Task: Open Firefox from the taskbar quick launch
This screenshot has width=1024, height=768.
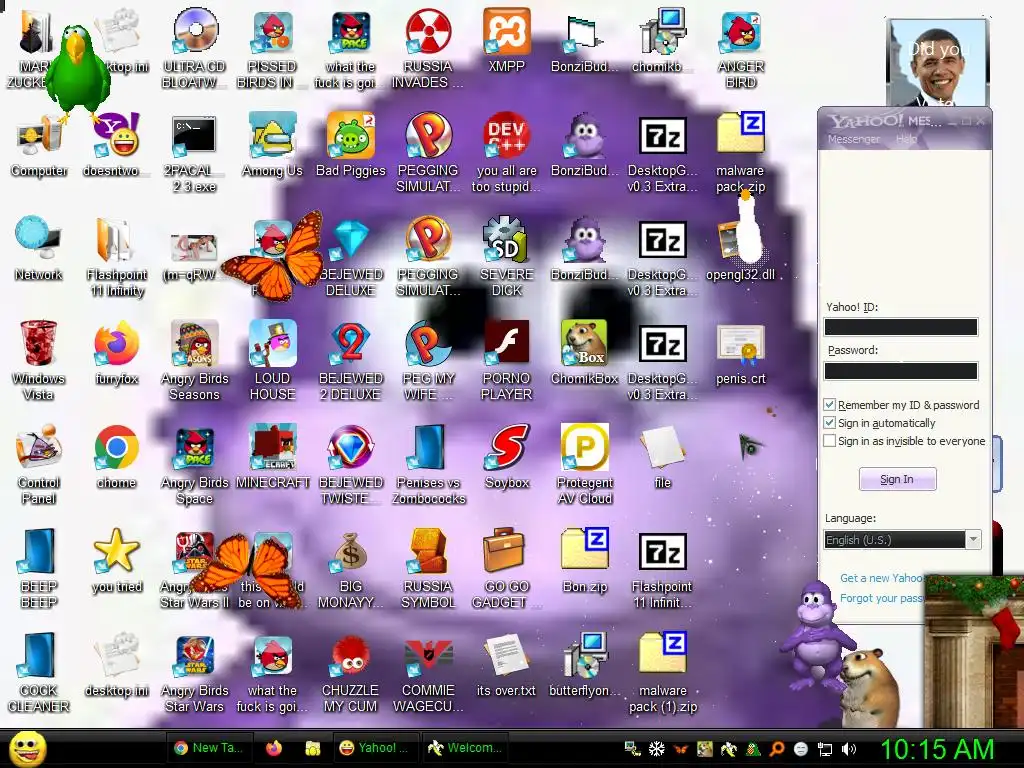Action: click(274, 748)
